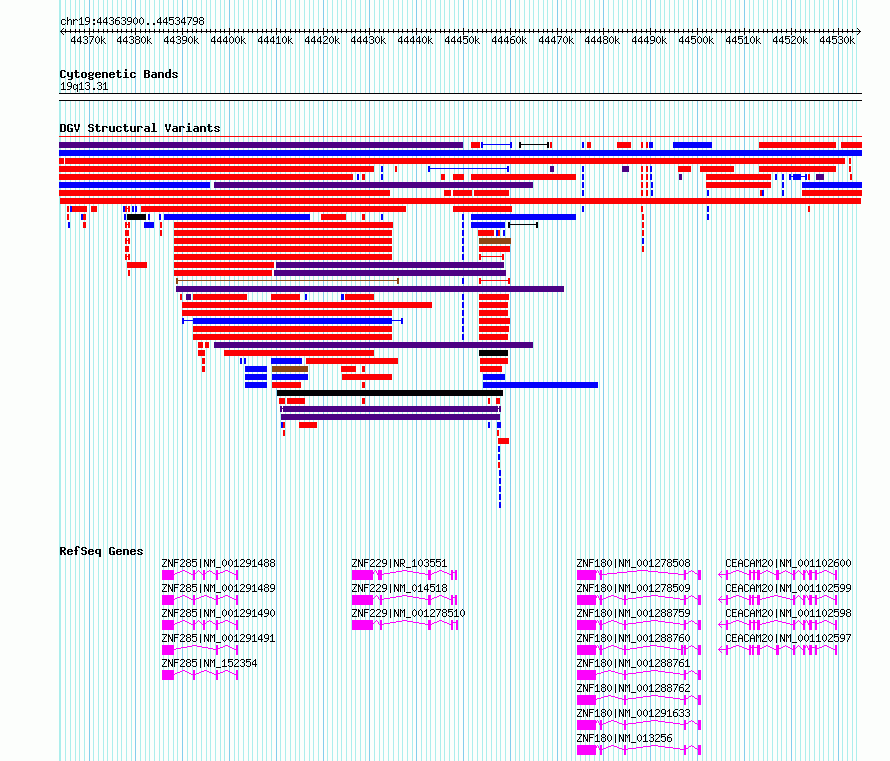
Task: Click the 44450k ruler label
Action: pos(462,40)
